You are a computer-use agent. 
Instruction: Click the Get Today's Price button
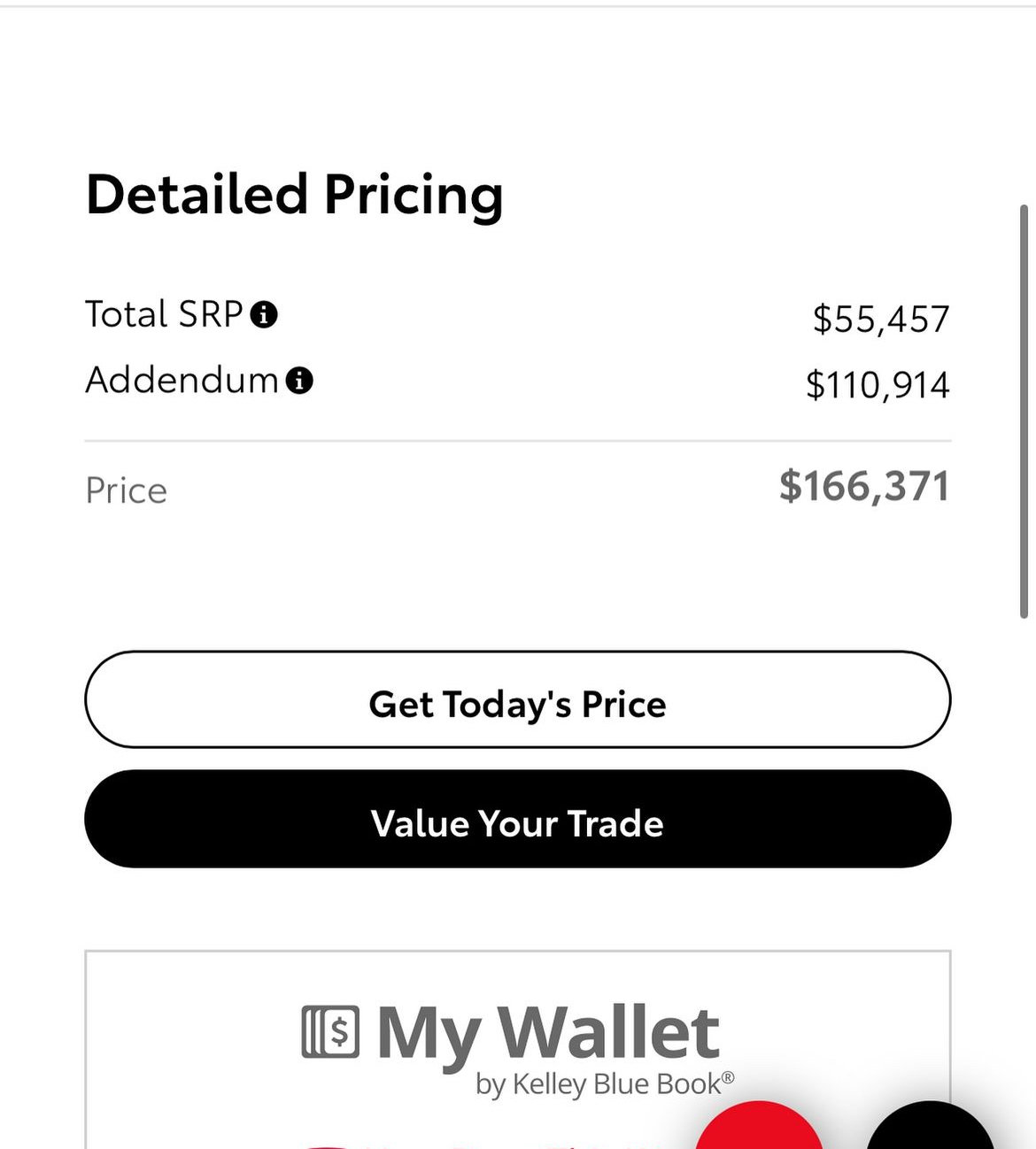[x=518, y=700]
